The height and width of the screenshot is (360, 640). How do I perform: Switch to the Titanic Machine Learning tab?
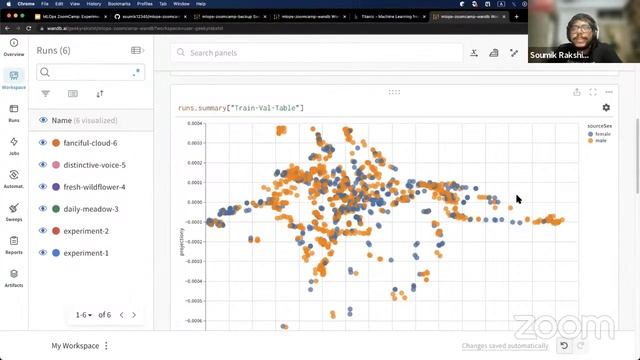coord(390,17)
